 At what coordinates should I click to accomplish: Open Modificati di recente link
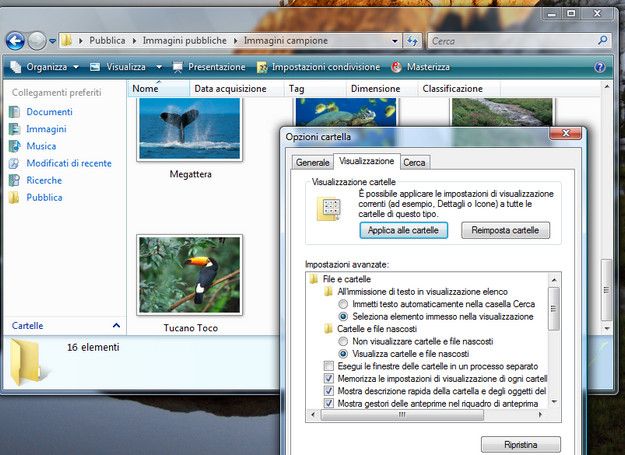click(69, 163)
